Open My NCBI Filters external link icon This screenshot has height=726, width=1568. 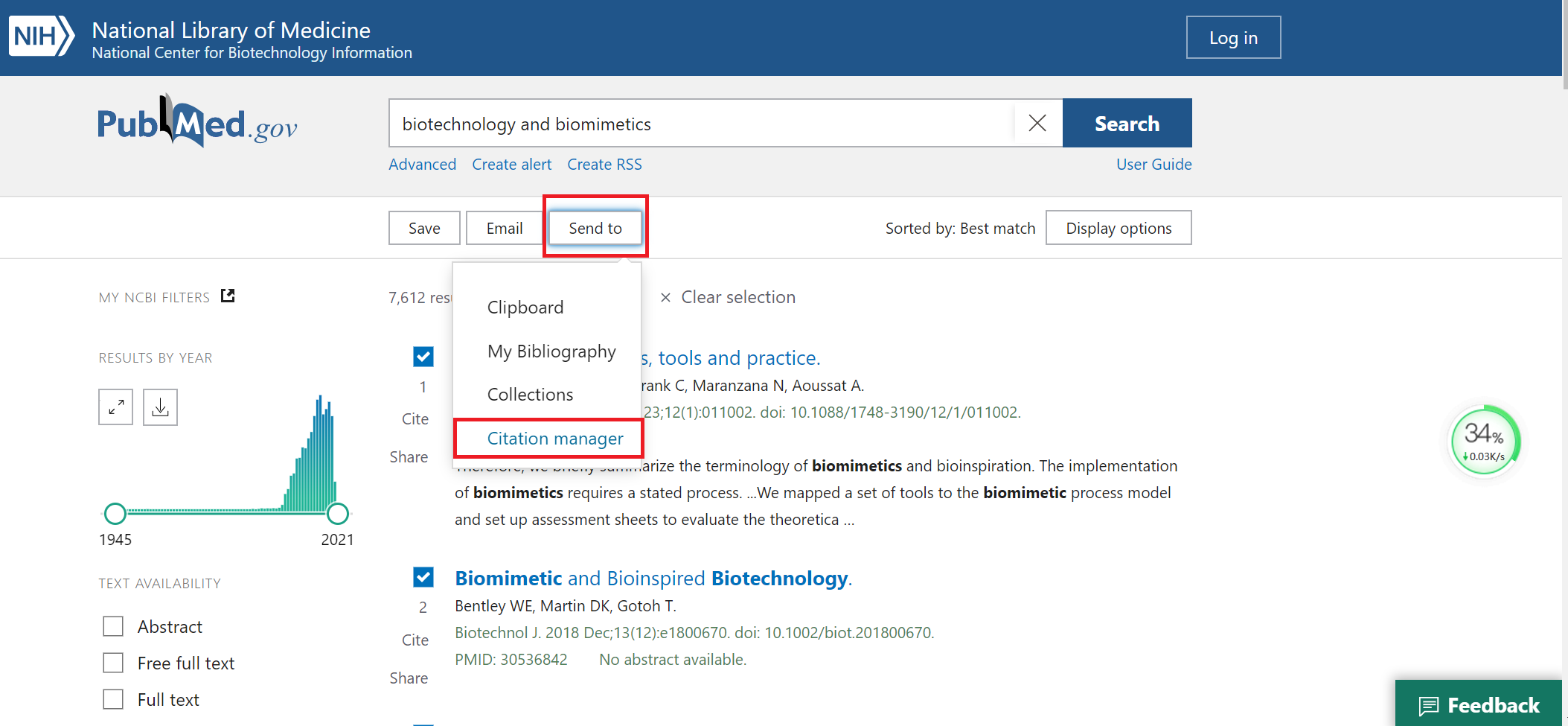click(228, 296)
